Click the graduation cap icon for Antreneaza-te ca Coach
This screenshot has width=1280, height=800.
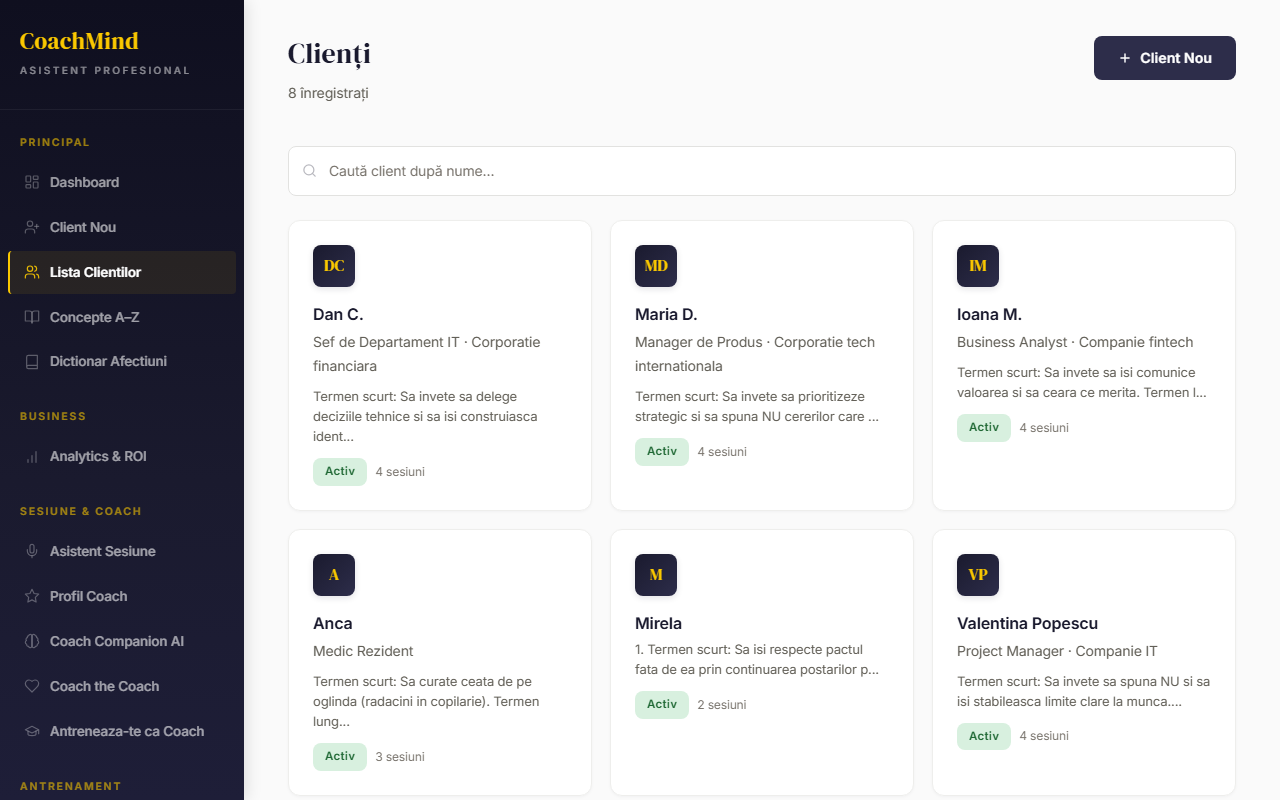(32, 731)
